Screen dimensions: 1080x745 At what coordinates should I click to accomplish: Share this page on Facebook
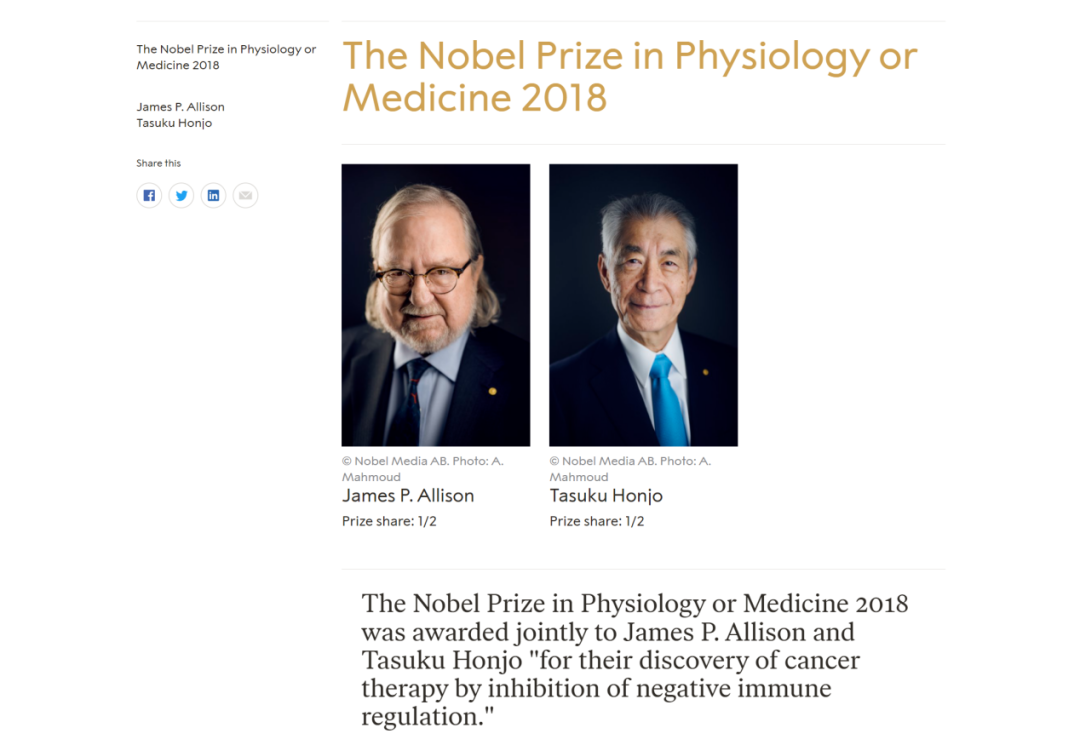pos(149,196)
